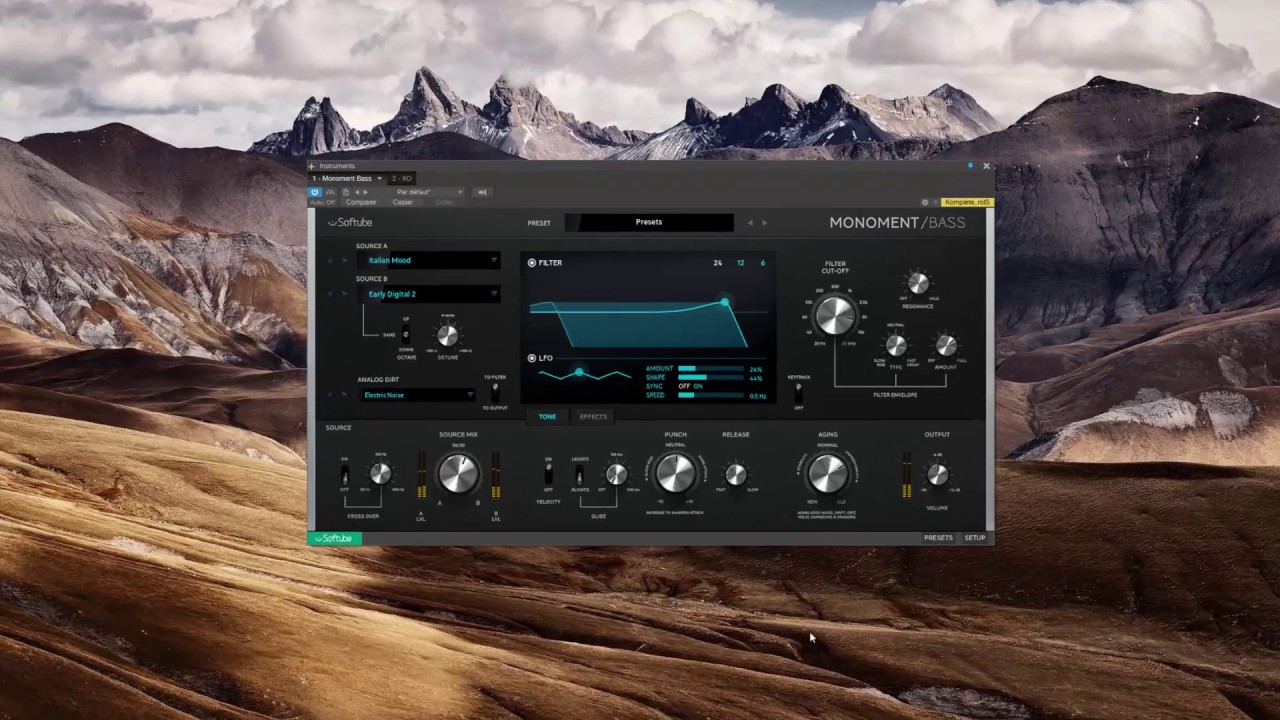Select the 2 - XO instrument tab

click(x=402, y=178)
